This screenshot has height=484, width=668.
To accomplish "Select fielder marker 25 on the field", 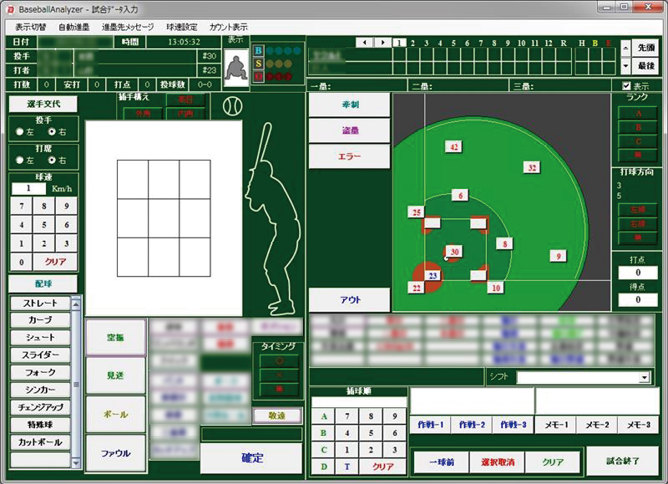I will (416, 212).
